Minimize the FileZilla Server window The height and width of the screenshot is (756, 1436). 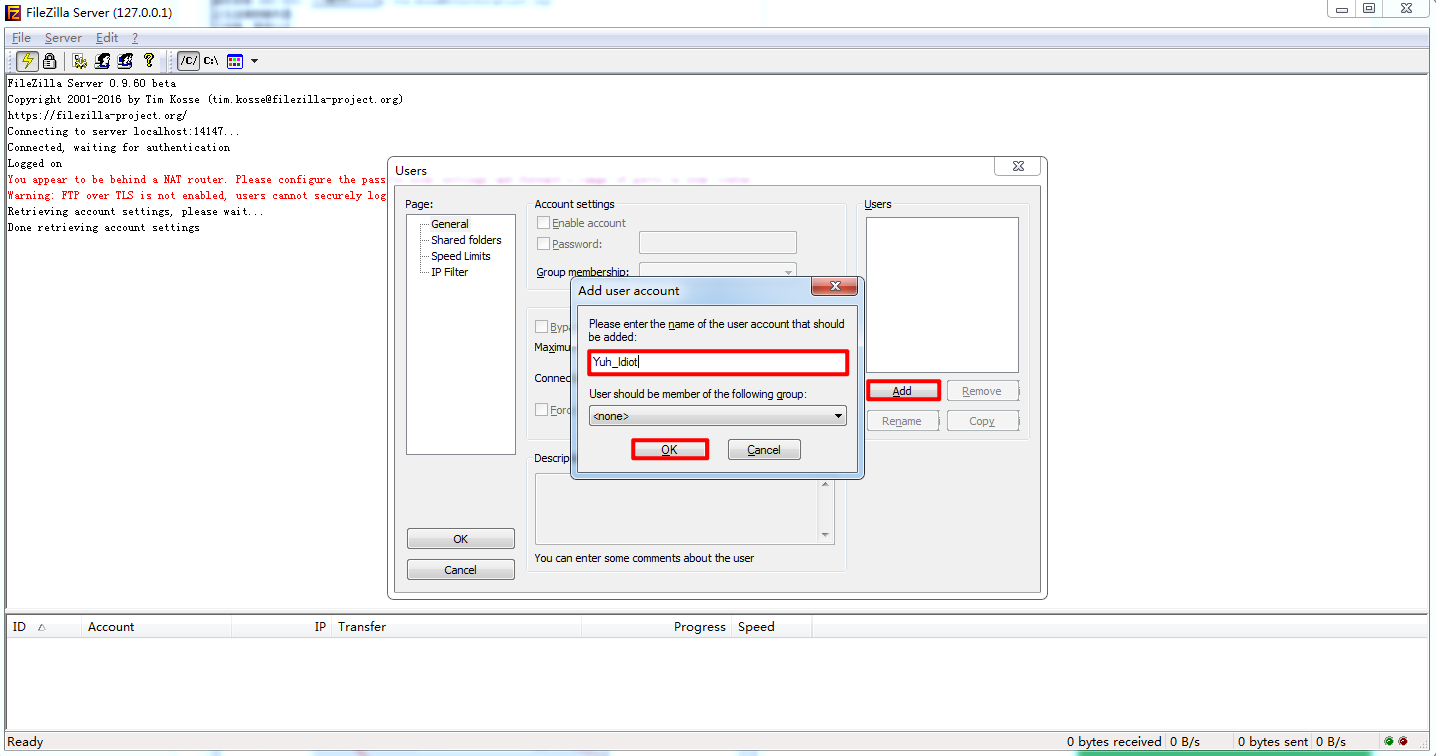tap(1341, 9)
